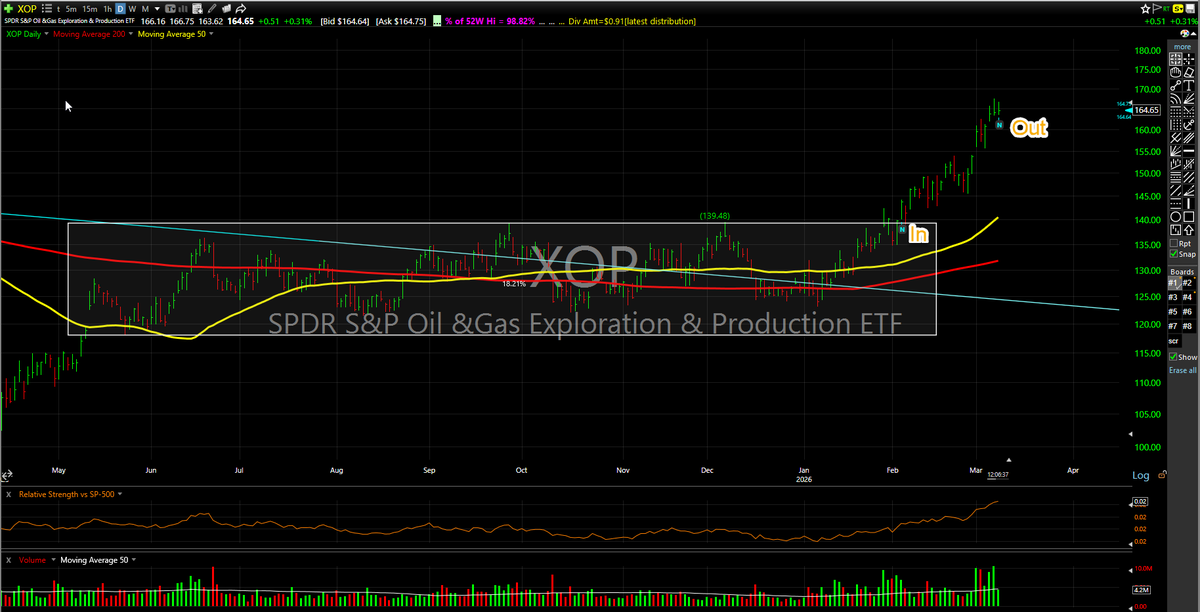Close the Relative Strength pane with X
Image resolution: width=1200 pixels, height=612 pixels.
7,494
